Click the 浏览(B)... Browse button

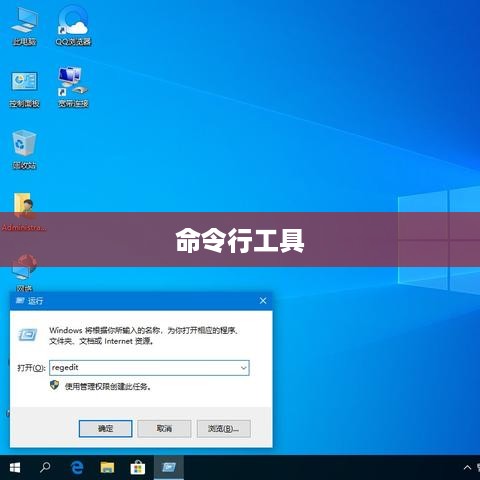coord(223,428)
